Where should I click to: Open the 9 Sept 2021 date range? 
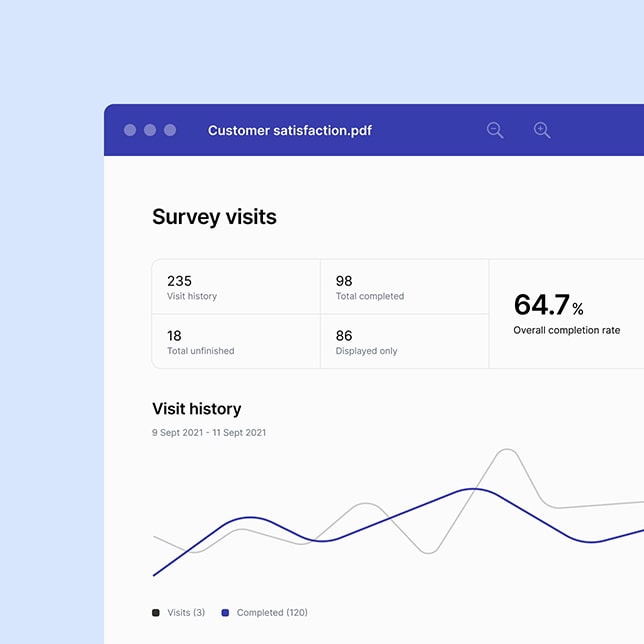coord(209,433)
